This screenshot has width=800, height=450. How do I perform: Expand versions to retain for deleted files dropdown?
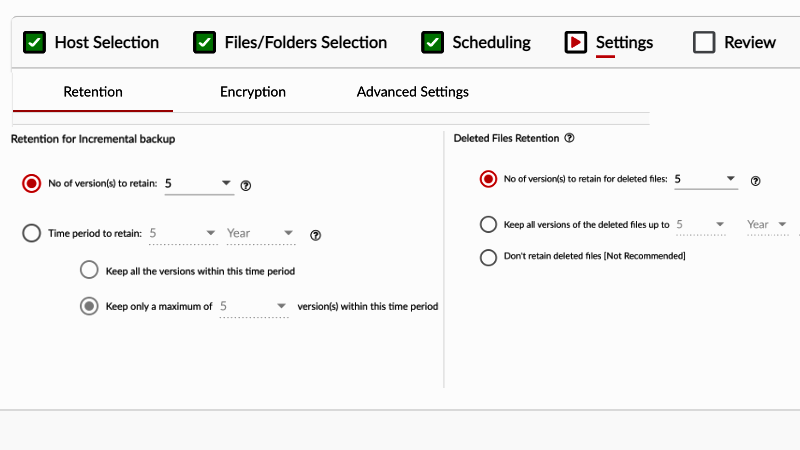click(706, 179)
